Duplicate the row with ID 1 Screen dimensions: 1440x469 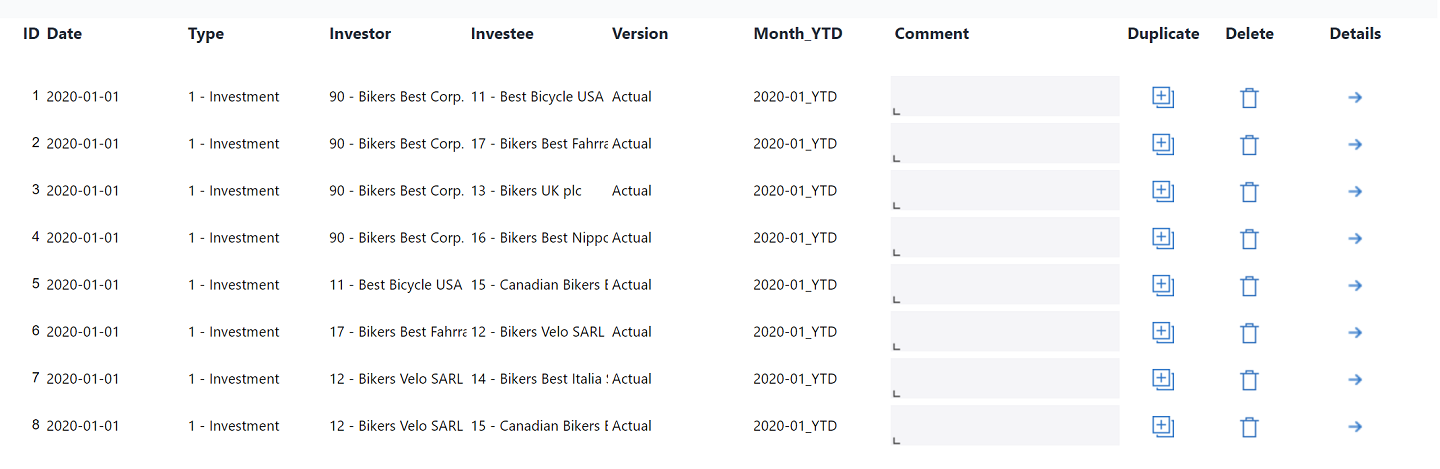[x=1162, y=97]
